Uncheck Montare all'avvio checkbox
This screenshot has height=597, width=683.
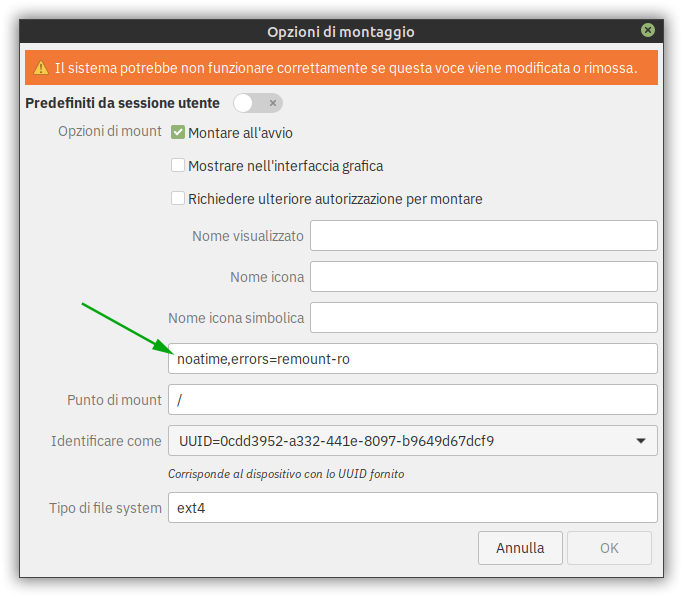[x=178, y=132]
